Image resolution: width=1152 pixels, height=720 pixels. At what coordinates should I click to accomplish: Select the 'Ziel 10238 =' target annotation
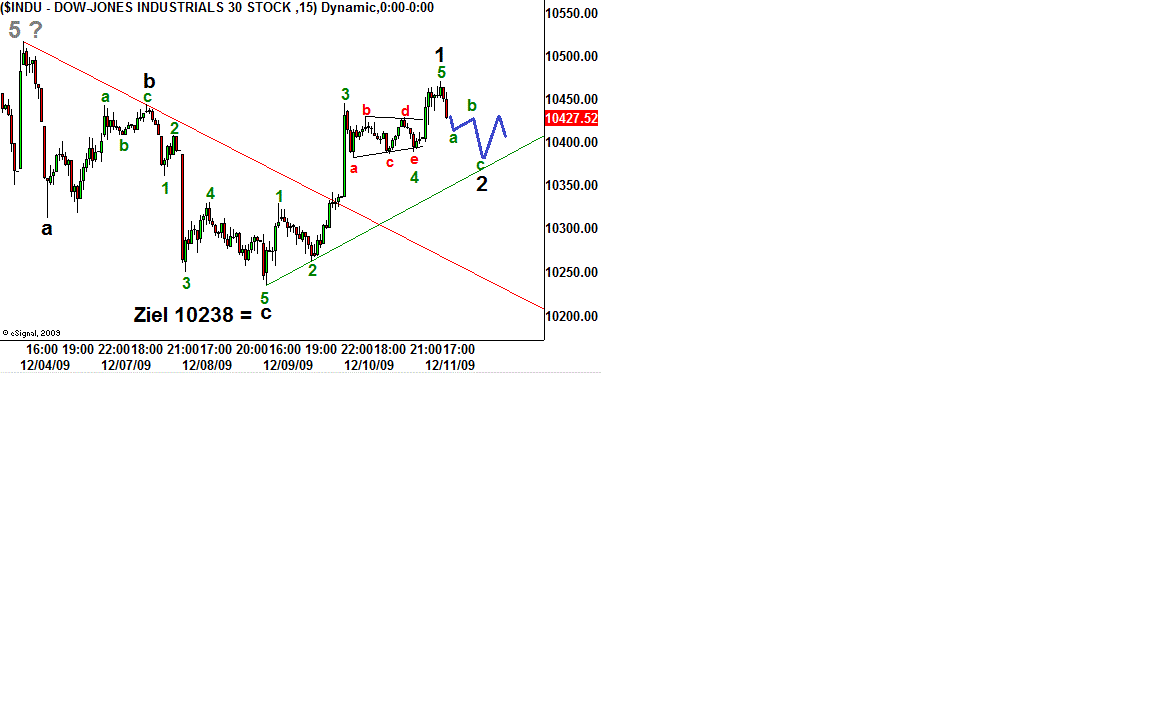point(193,314)
